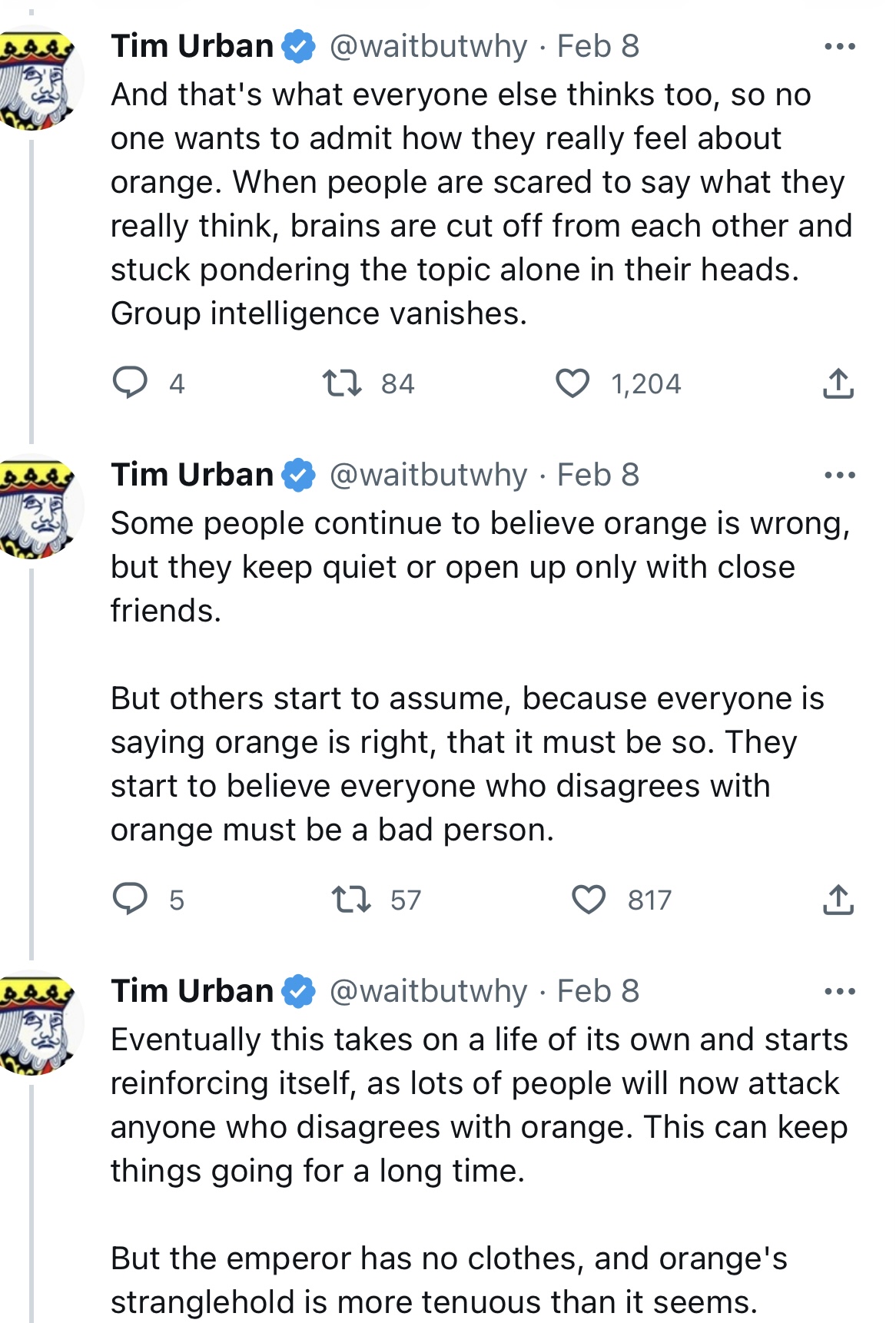Open more options on third tweet

click(839, 992)
